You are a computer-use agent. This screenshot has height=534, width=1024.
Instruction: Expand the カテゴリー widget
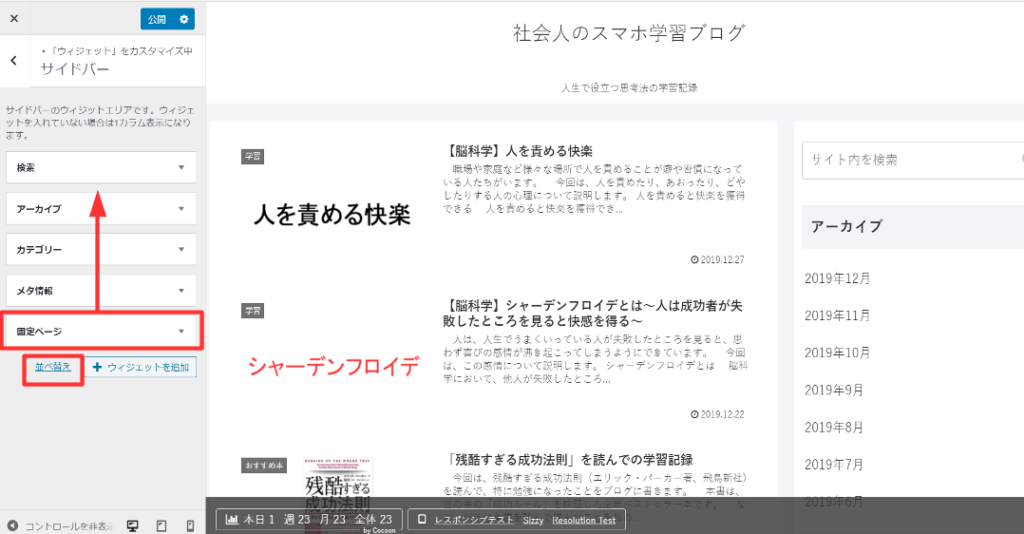(x=101, y=249)
